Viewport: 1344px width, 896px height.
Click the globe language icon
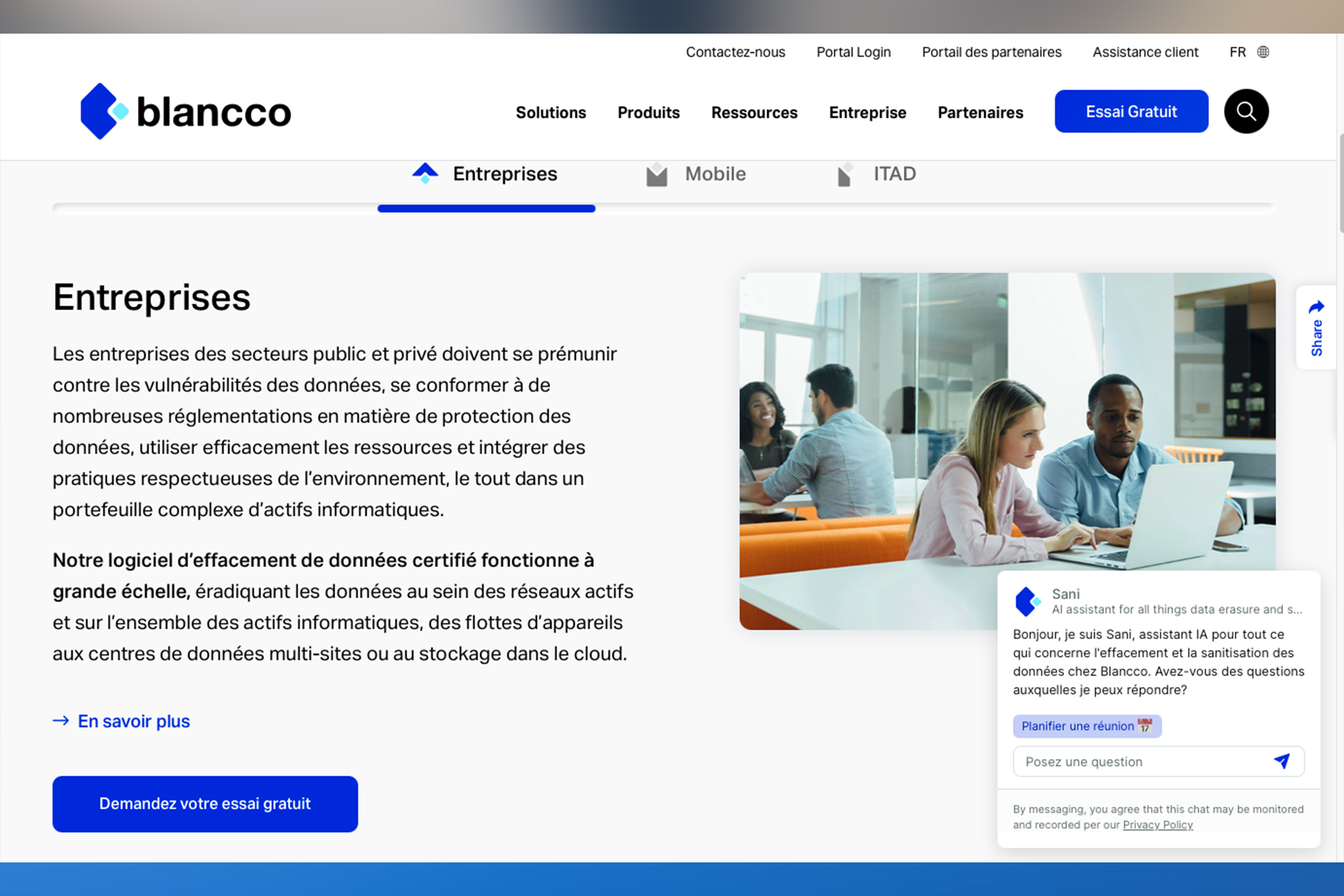(x=1263, y=52)
